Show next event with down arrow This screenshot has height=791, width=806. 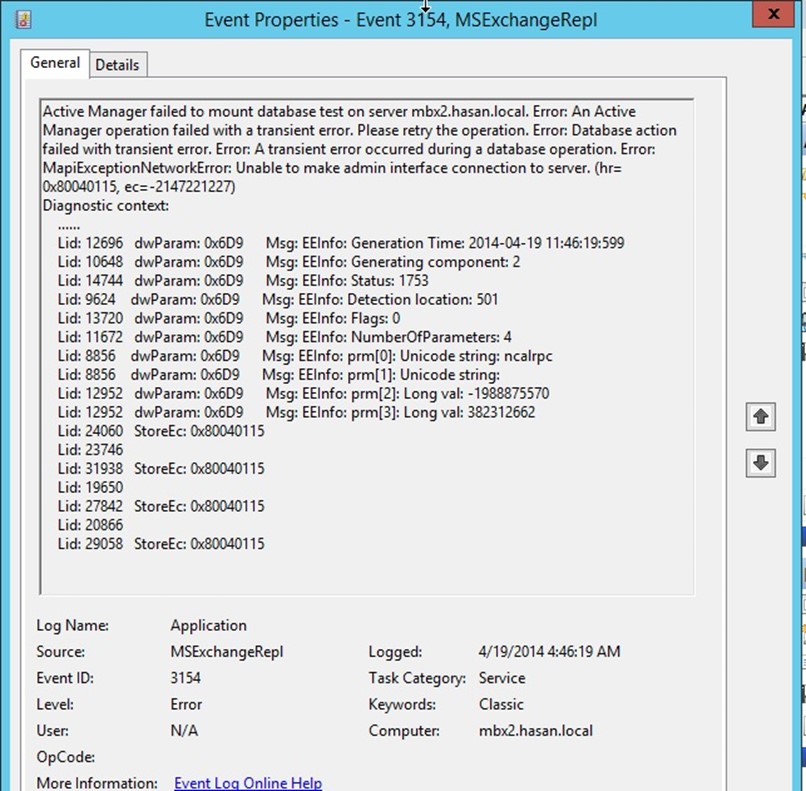pos(761,463)
